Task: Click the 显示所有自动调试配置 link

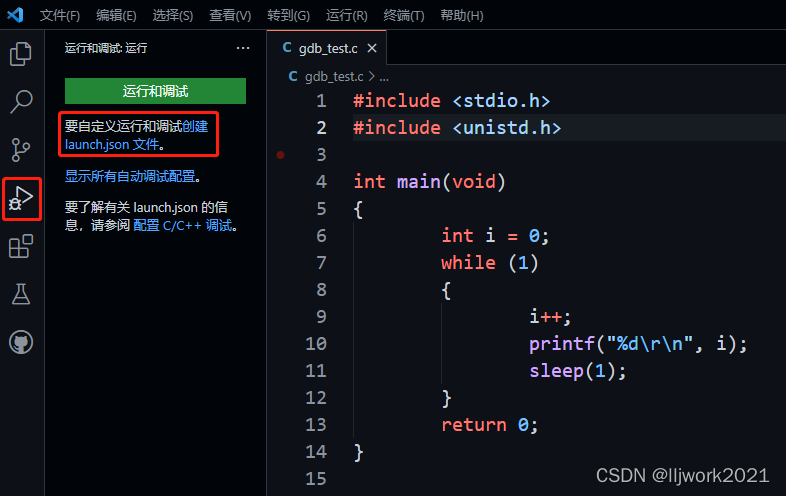Action: [130, 176]
